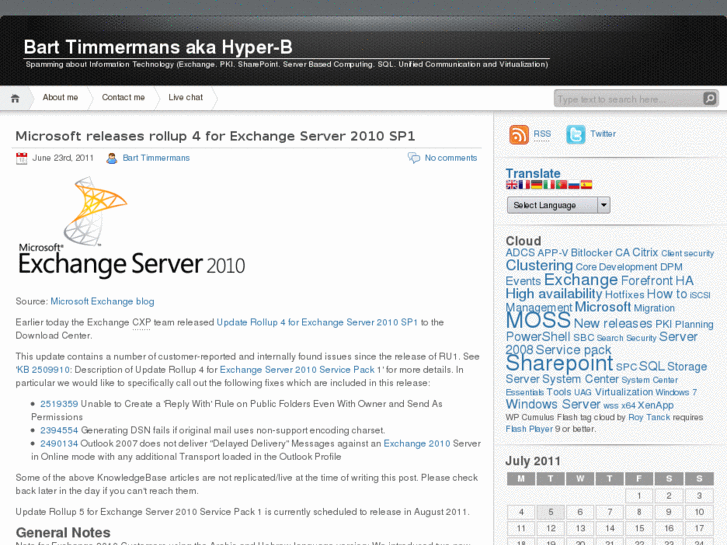Translate to Russian with Russian flag
727x545 pixels.
point(574,185)
